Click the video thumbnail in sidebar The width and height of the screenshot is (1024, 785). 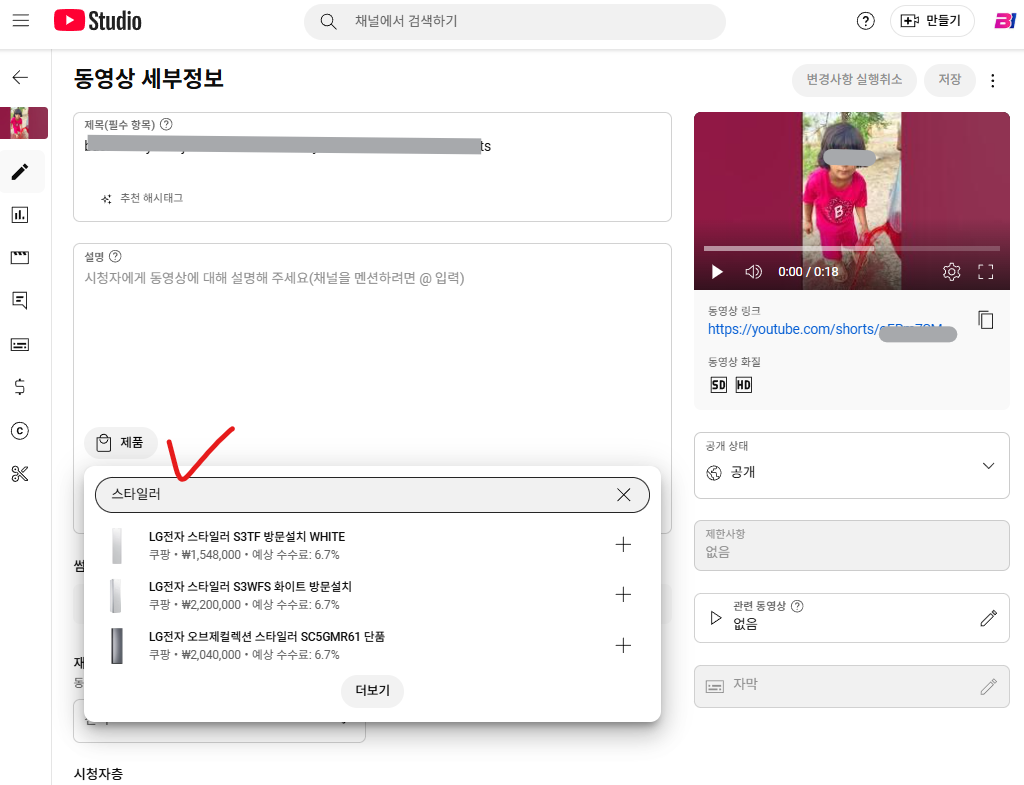click(x=24, y=123)
